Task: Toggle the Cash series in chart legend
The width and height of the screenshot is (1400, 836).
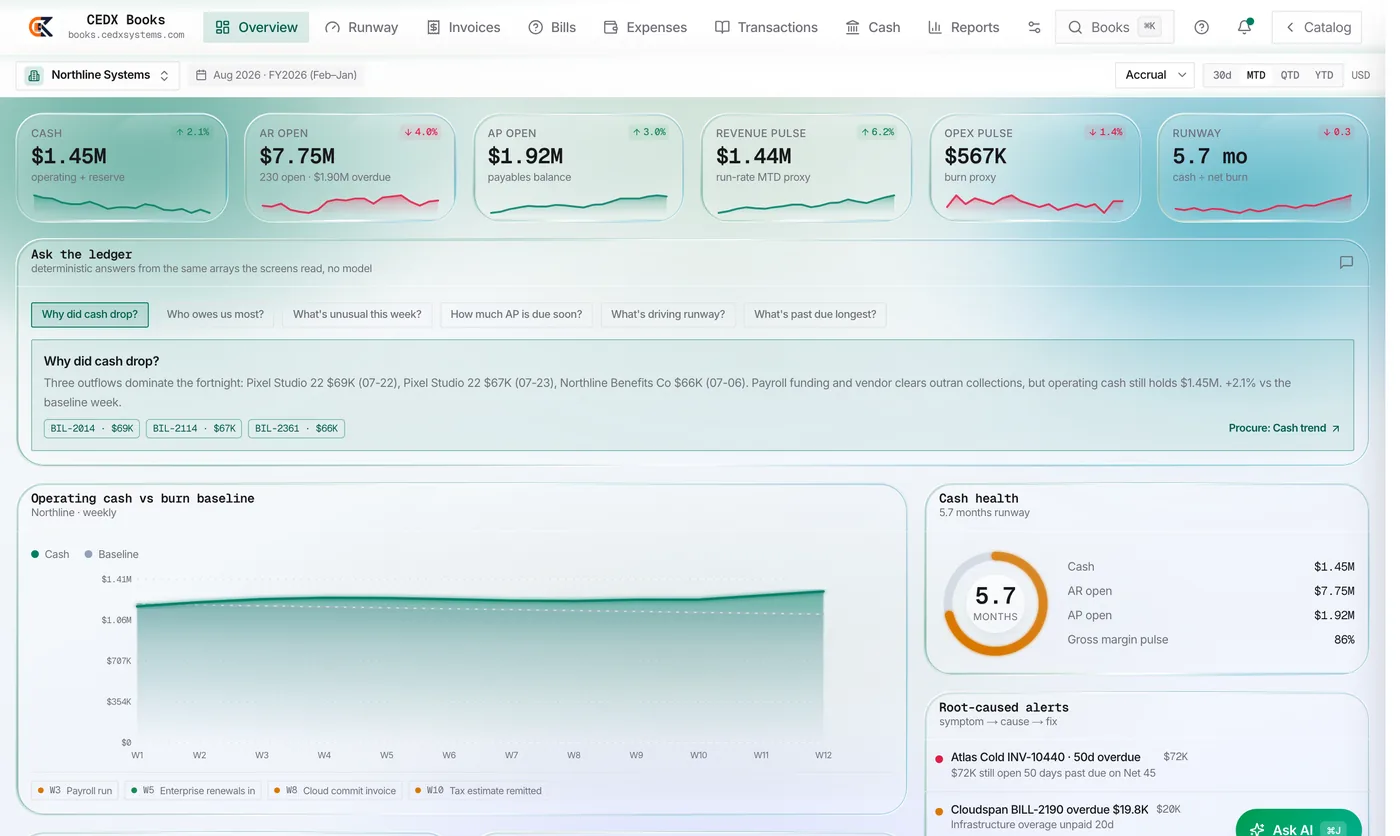Action: pyautogui.click(x=50, y=554)
